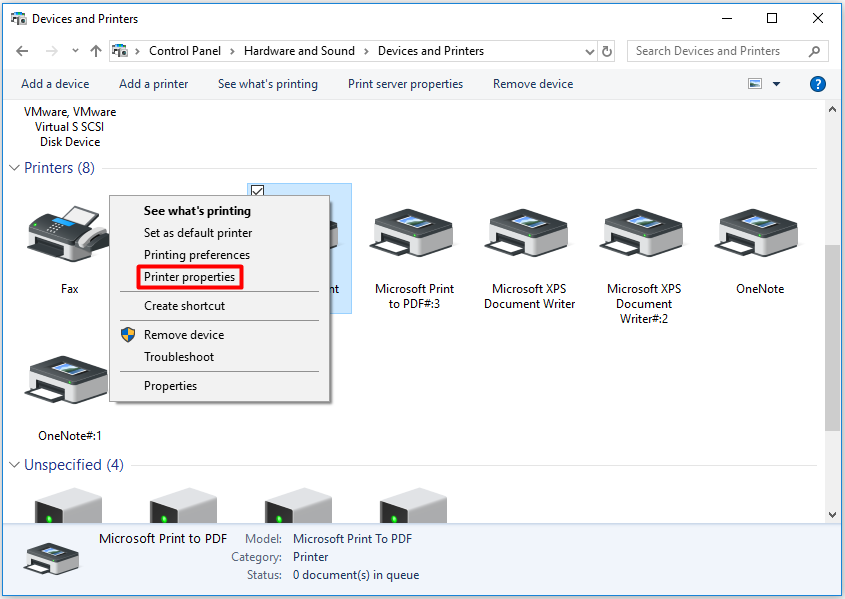Screen dimensions: 845x599
Task: Click the Forward navigation arrow
Action: [52, 51]
